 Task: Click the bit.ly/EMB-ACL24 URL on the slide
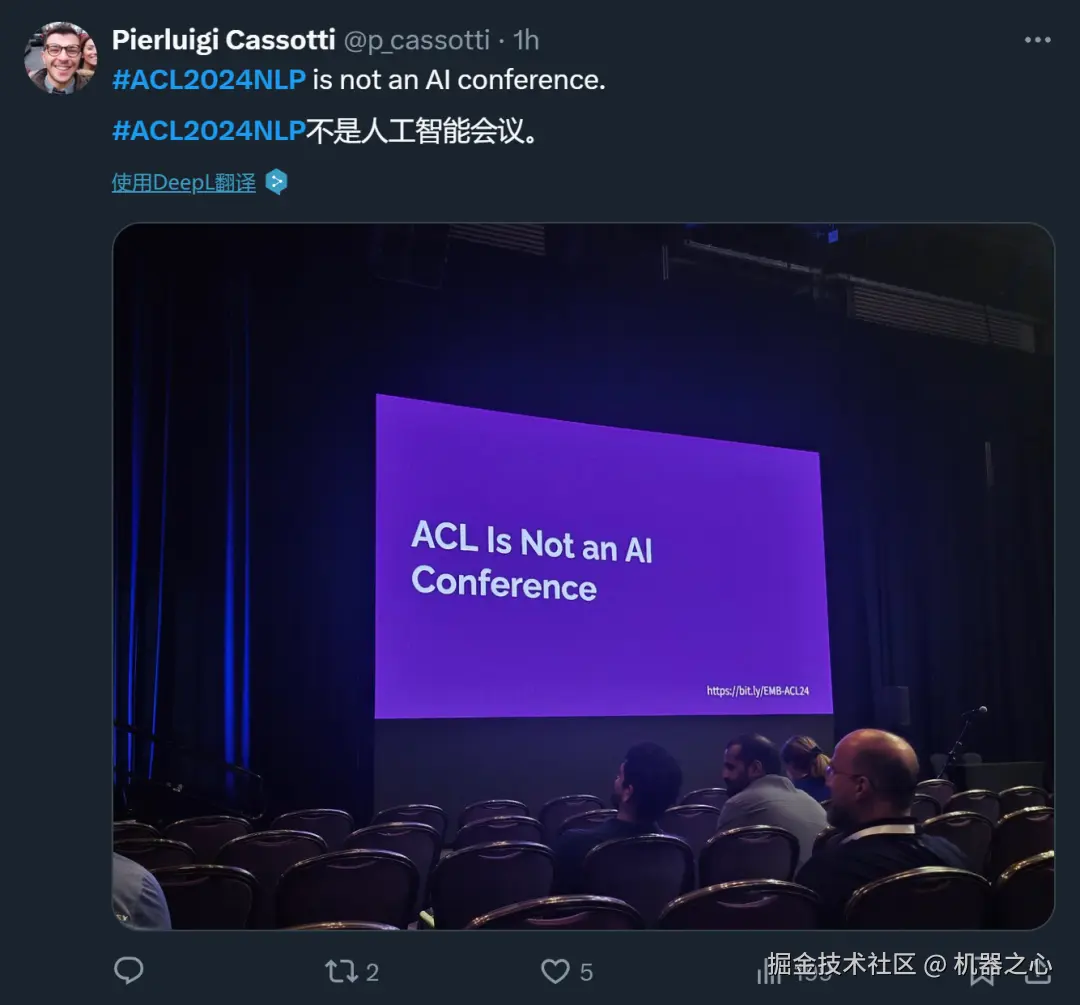(x=758, y=690)
